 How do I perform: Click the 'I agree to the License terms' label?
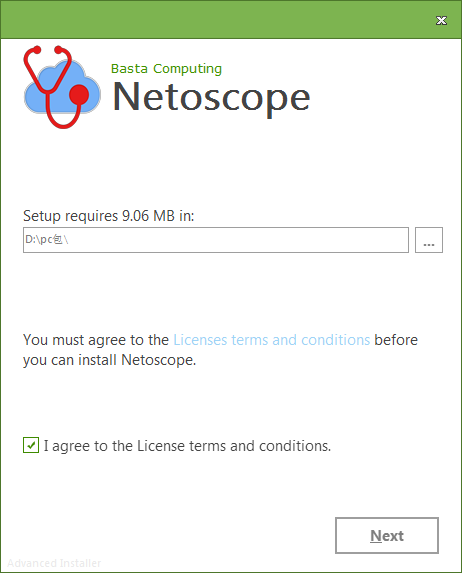pos(187,446)
